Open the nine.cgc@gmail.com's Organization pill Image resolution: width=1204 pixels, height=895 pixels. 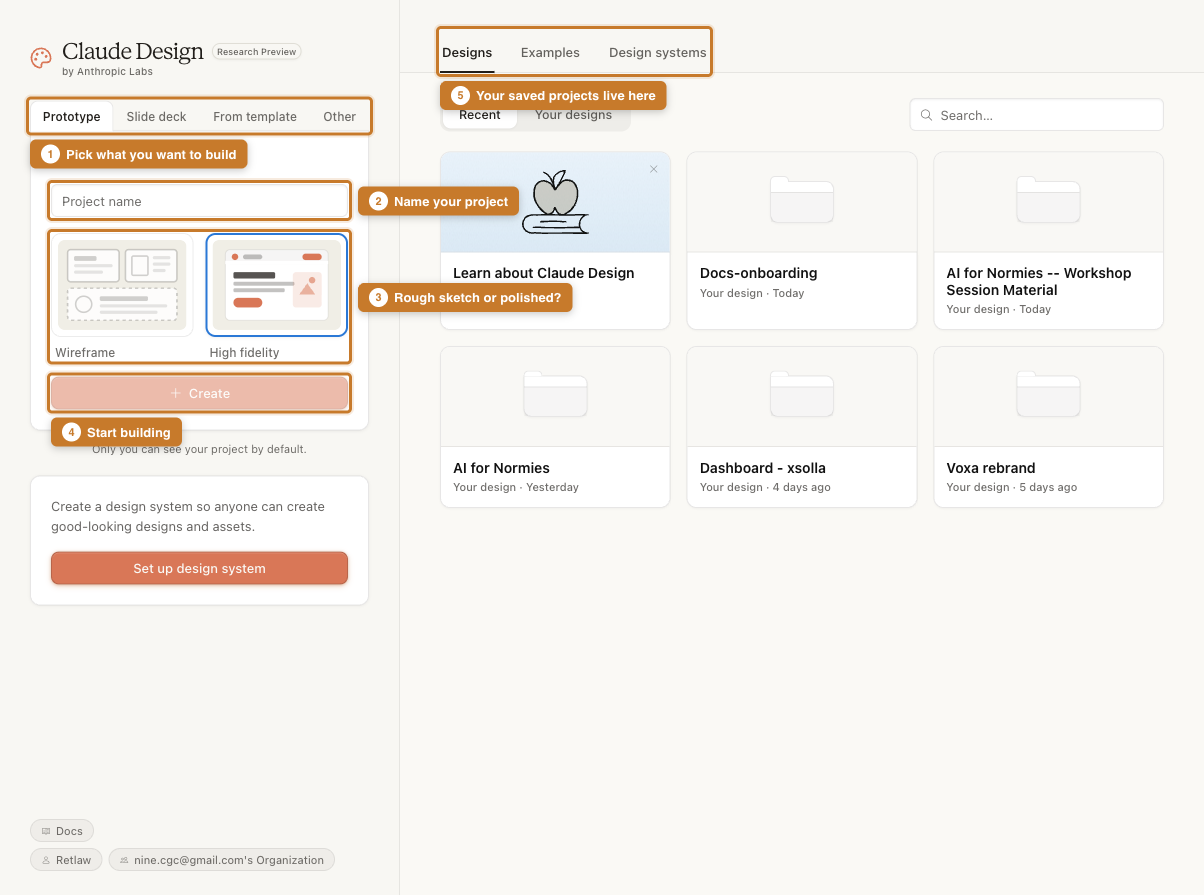[222, 860]
